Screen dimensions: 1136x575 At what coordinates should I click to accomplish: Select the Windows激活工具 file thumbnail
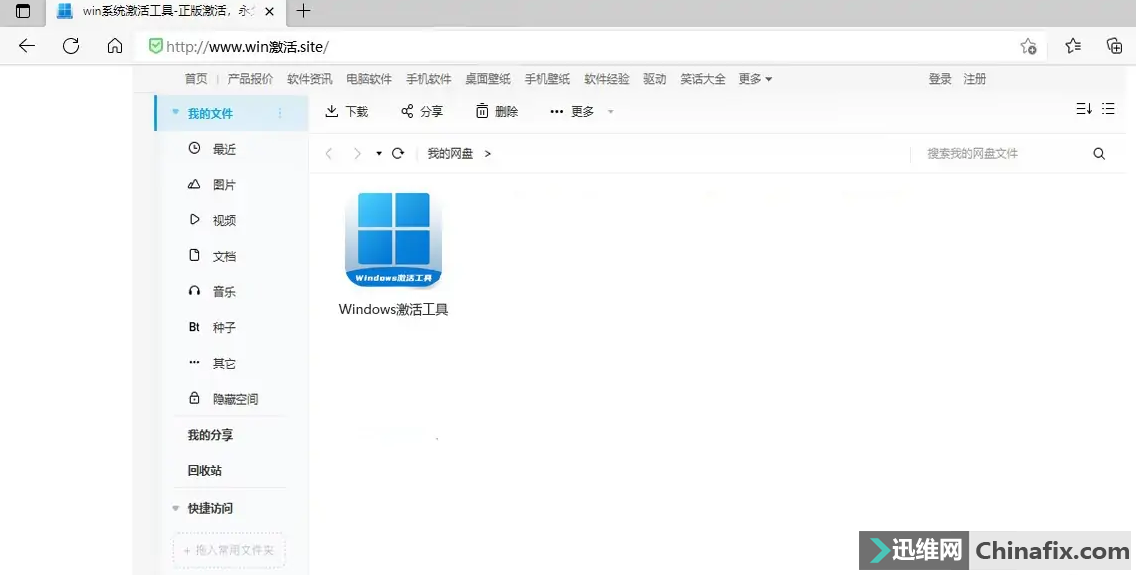[x=393, y=240]
